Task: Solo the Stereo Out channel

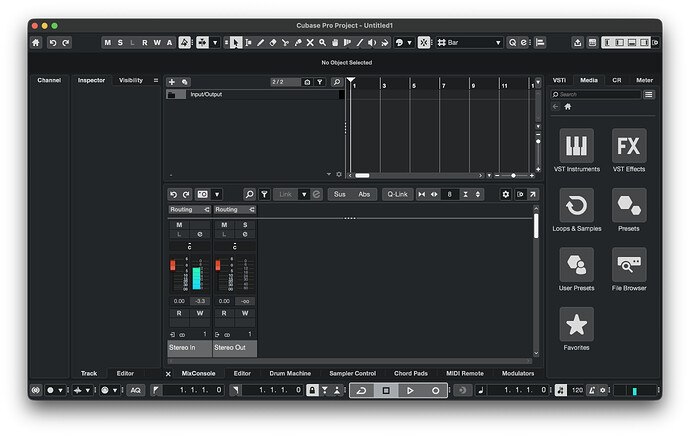Action: (x=245, y=225)
